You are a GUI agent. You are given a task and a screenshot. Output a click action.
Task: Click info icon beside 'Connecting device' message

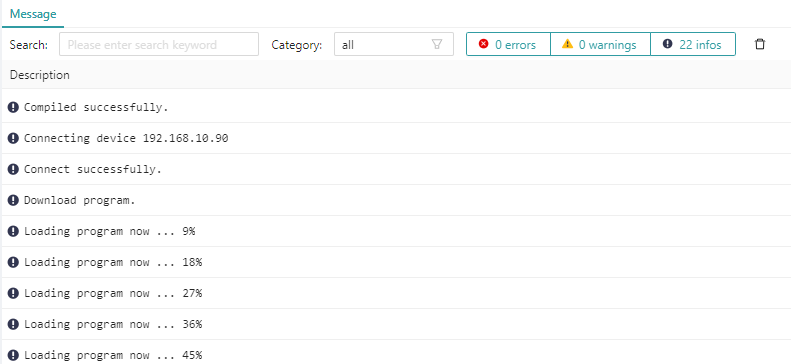pyautogui.click(x=13, y=138)
